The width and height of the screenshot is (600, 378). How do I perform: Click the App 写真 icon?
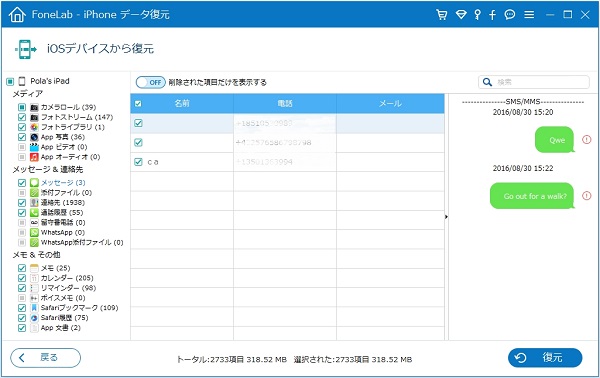tap(34, 137)
